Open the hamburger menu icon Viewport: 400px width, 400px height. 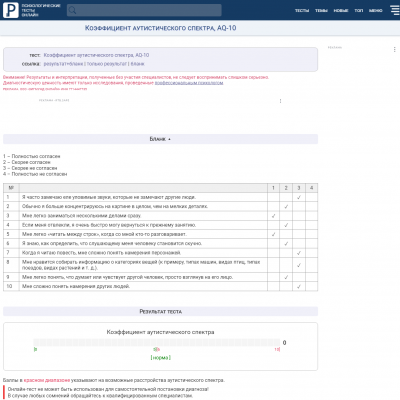pos(395,10)
